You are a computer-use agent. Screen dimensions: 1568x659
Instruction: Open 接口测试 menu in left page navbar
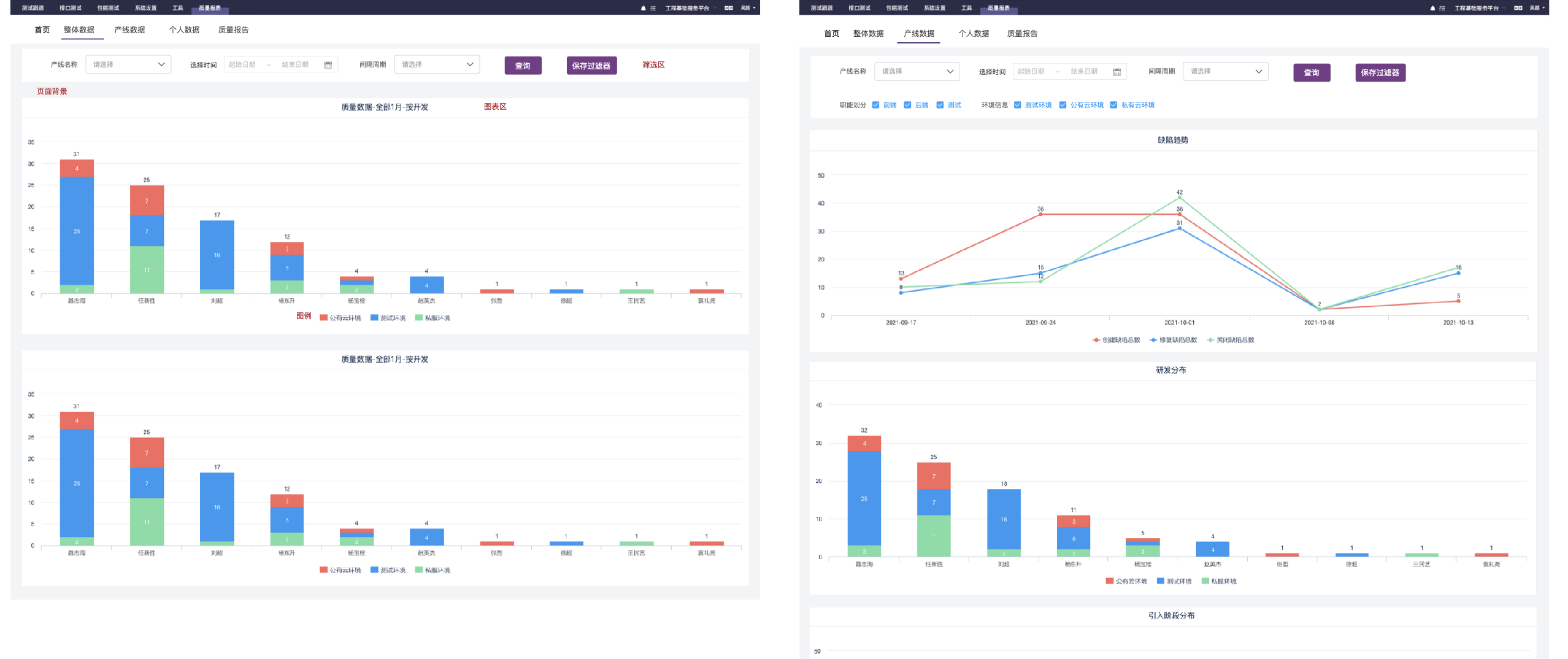click(71, 8)
